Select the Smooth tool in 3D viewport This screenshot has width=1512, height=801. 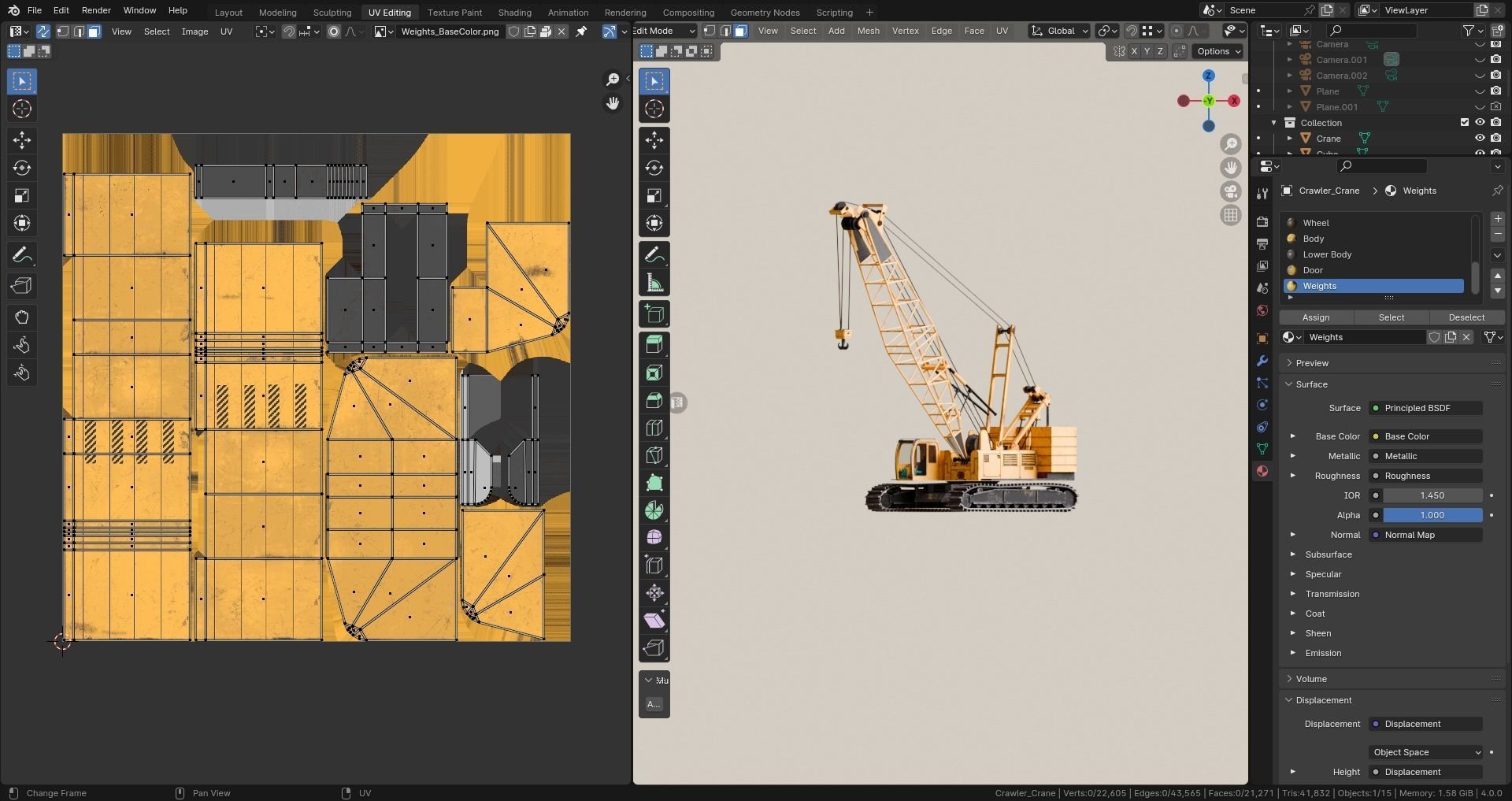click(654, 538)
